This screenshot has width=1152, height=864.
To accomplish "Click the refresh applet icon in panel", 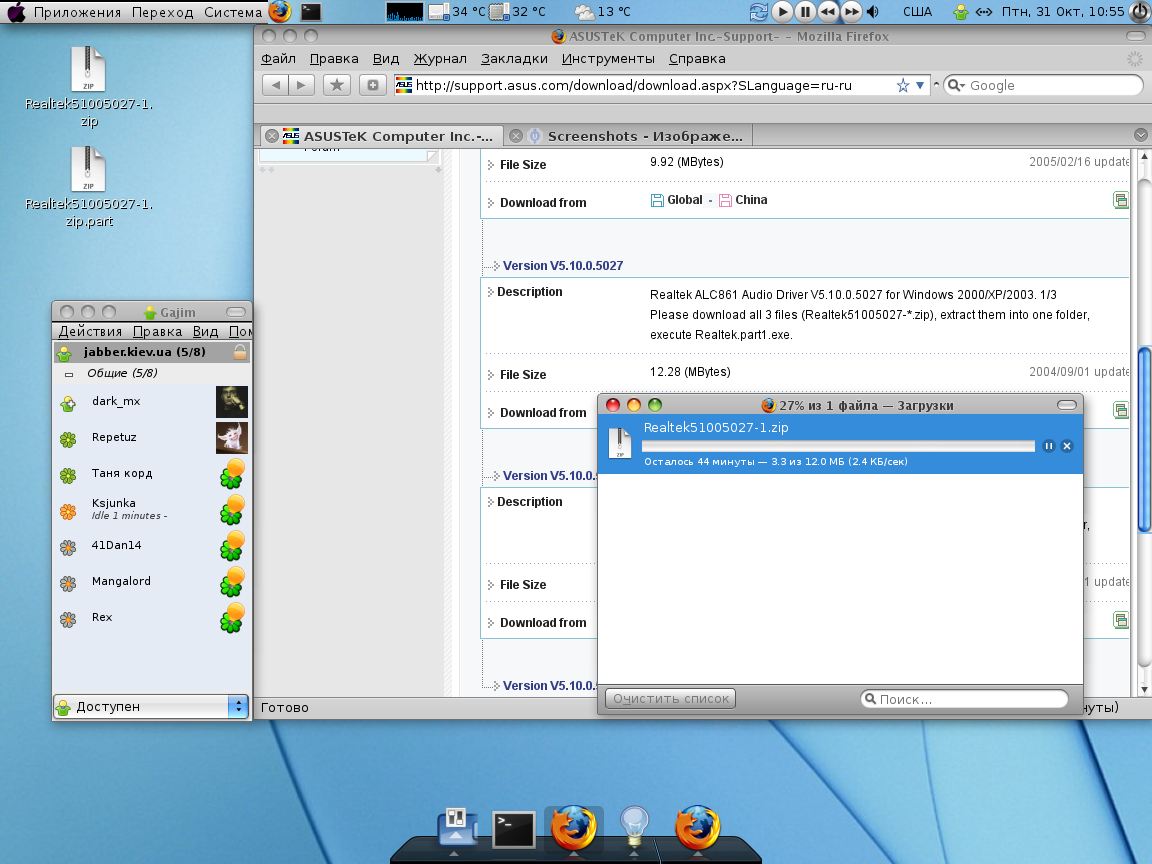I will click(x=758, y=12).
